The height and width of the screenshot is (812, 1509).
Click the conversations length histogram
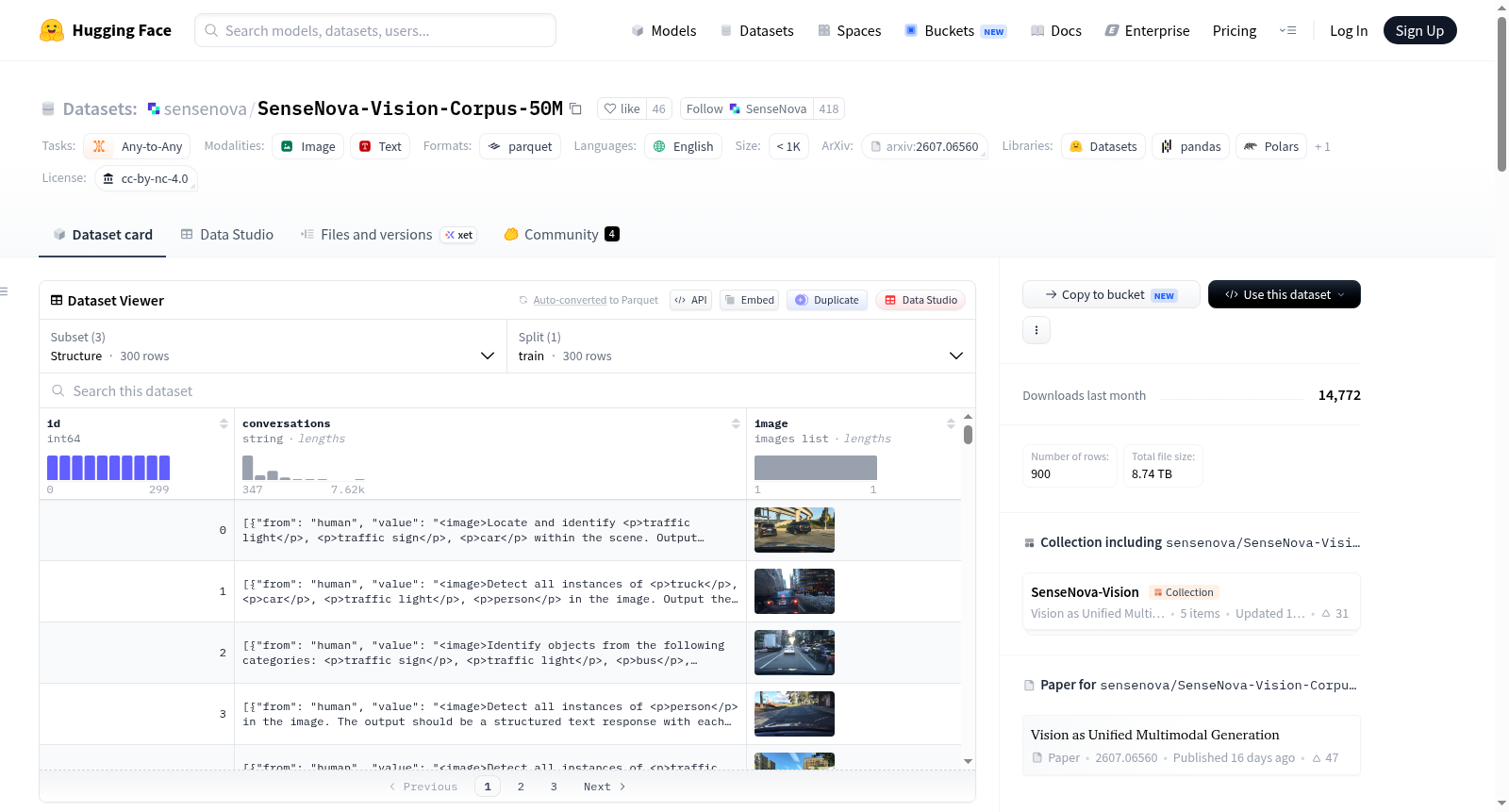[303, 468]
